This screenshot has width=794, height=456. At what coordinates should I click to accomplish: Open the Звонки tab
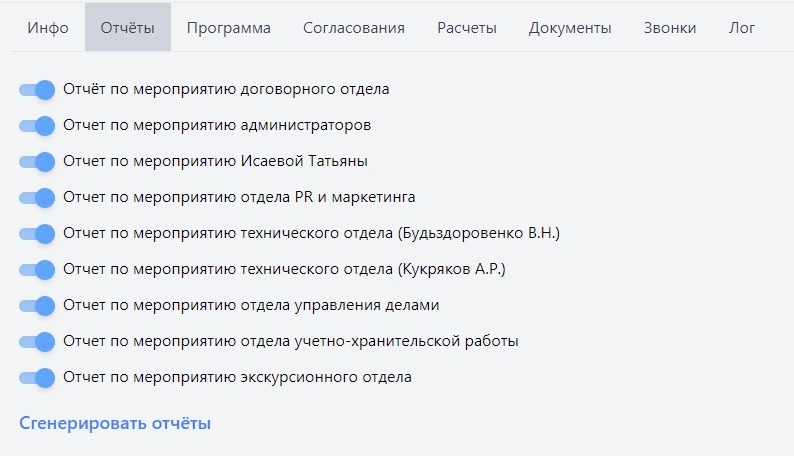670,28
